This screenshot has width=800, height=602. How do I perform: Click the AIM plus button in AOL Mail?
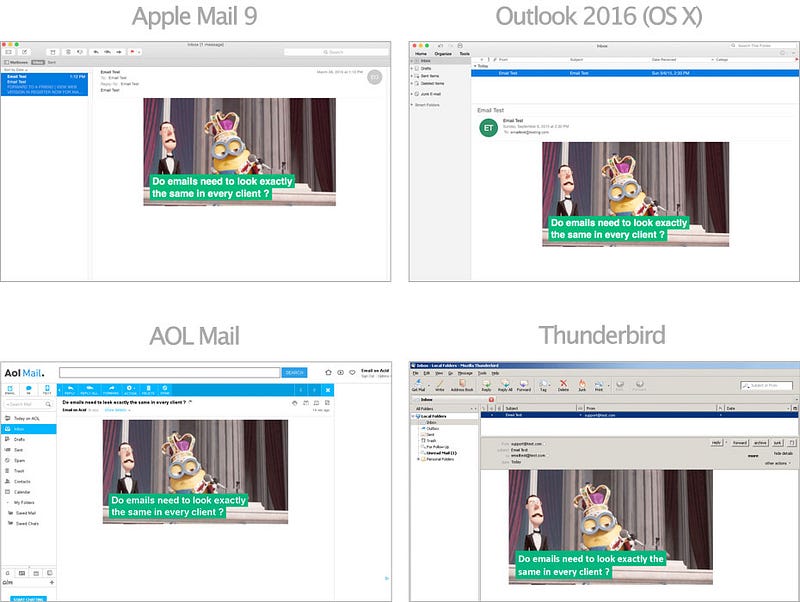click(52, 582)
